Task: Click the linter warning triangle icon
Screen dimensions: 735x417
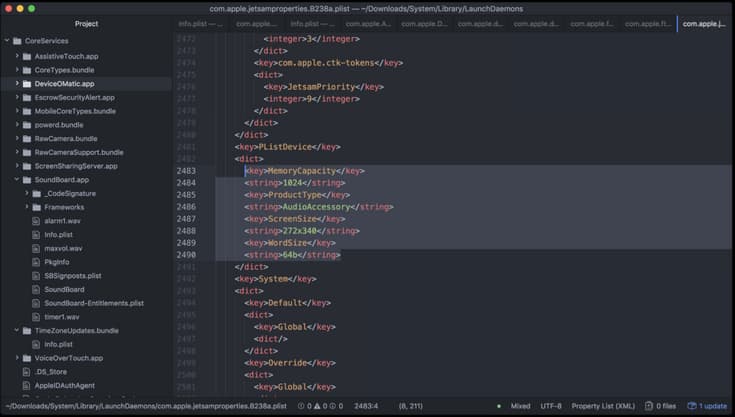Action: click(x=317, y=406)
